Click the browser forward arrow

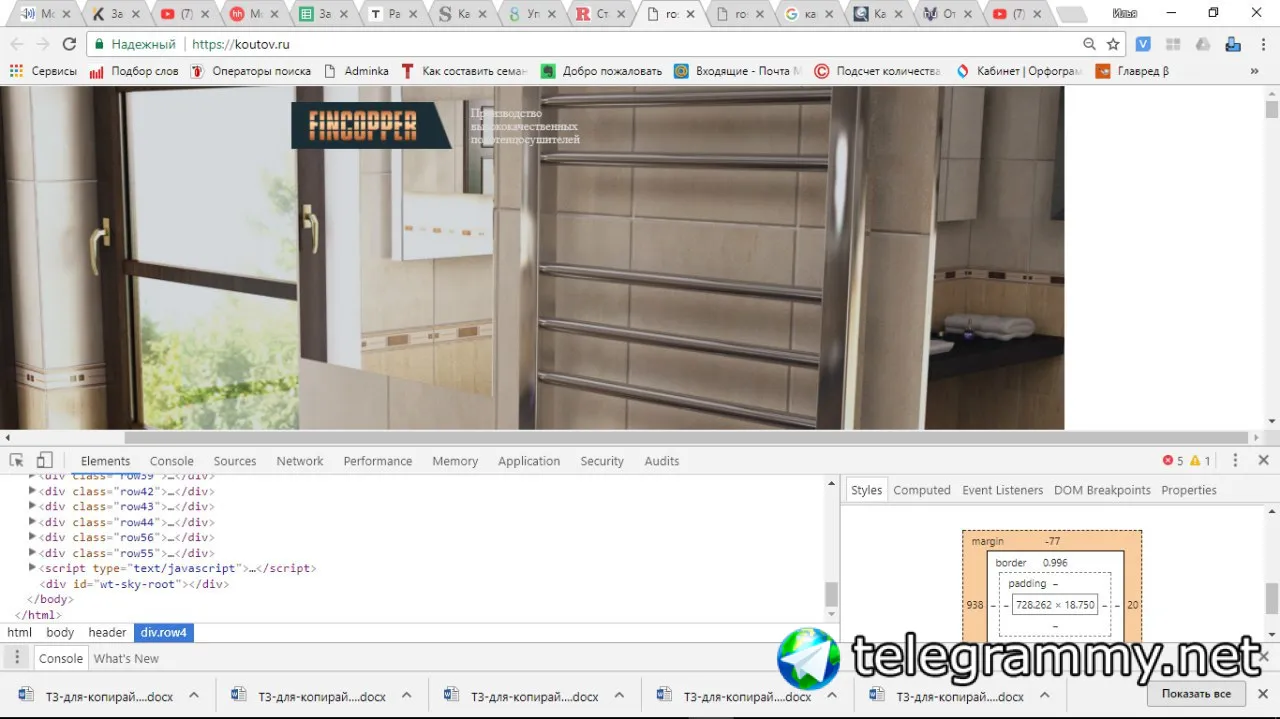[x=43, y=44]
